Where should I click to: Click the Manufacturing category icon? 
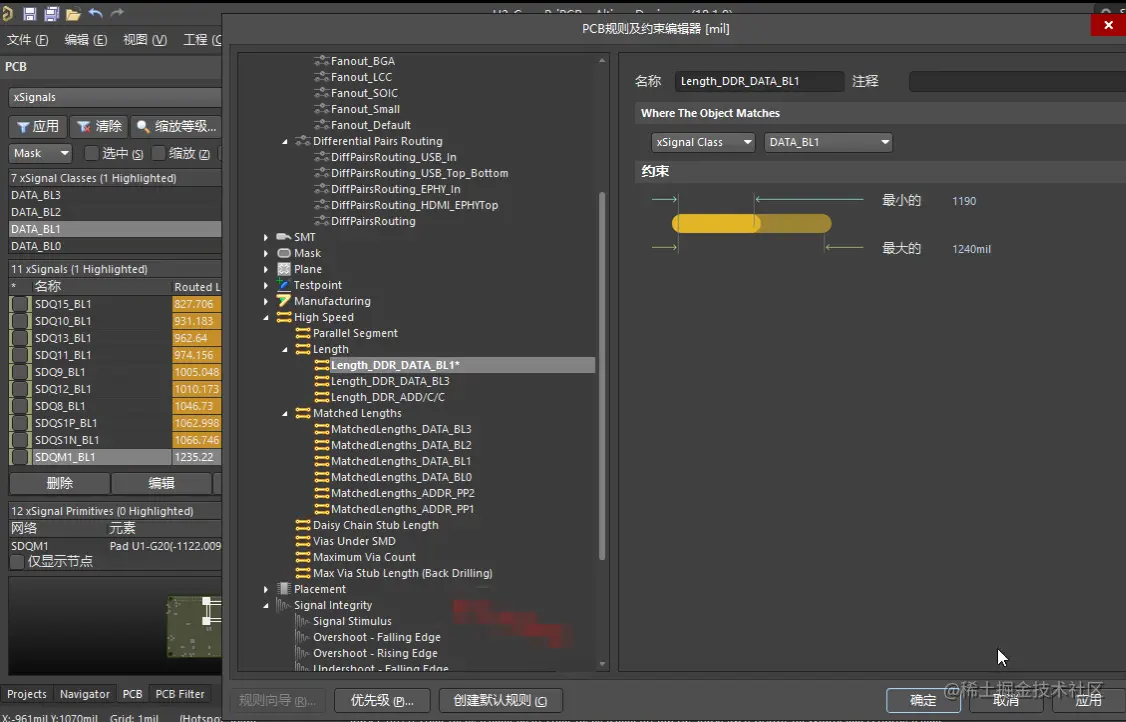(x=284, y=301)
